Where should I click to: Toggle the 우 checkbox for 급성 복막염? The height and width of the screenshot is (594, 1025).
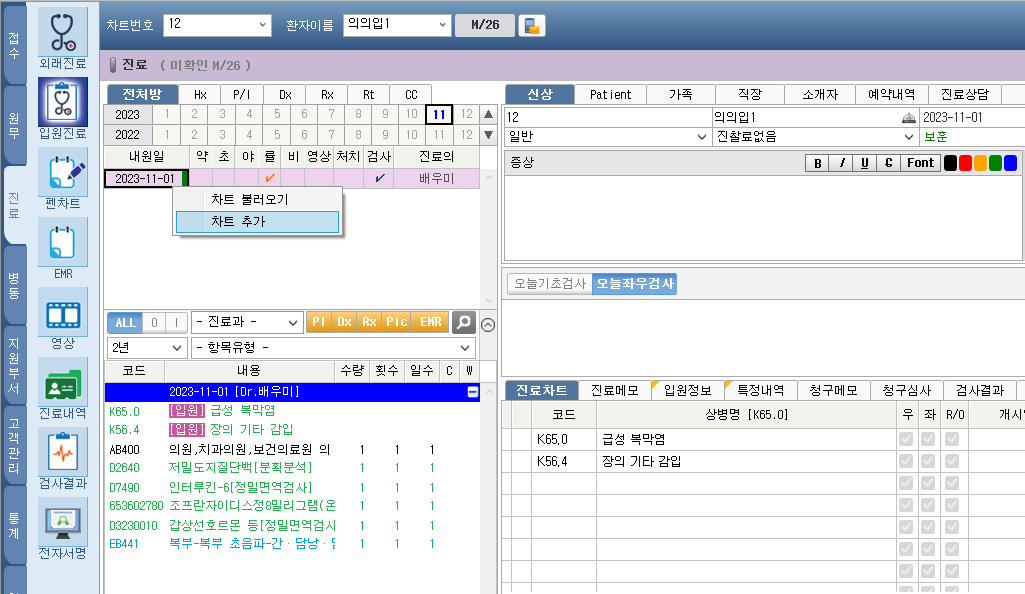906,439
